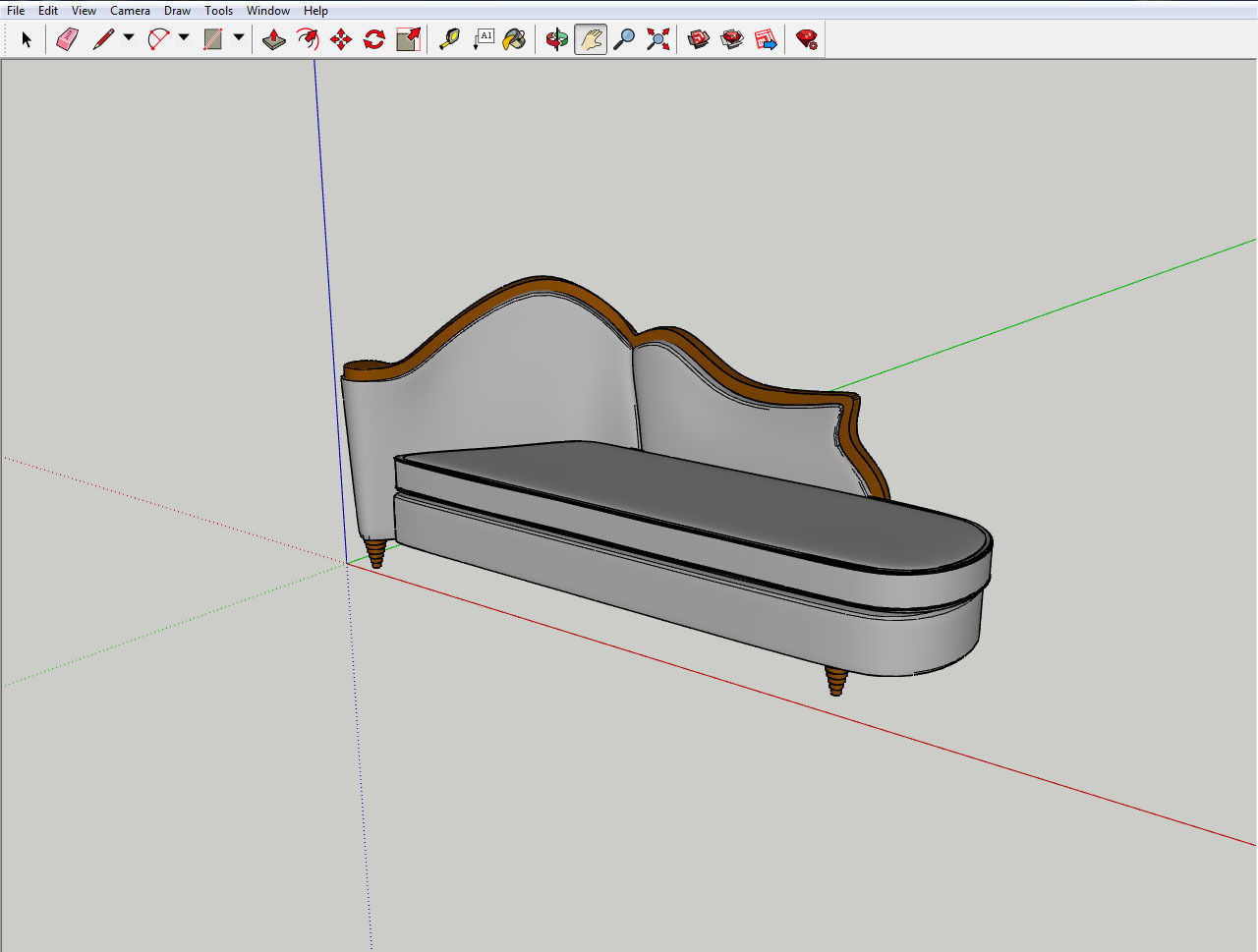Open the Edit menu
This screenshot has height=952, width=1258.
(48, 11)
